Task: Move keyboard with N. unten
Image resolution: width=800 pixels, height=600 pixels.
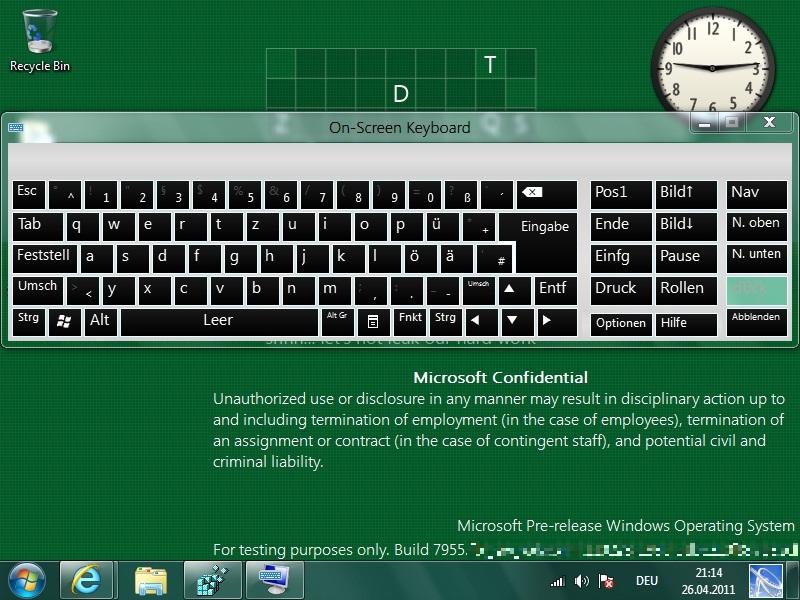Action: 757,258
